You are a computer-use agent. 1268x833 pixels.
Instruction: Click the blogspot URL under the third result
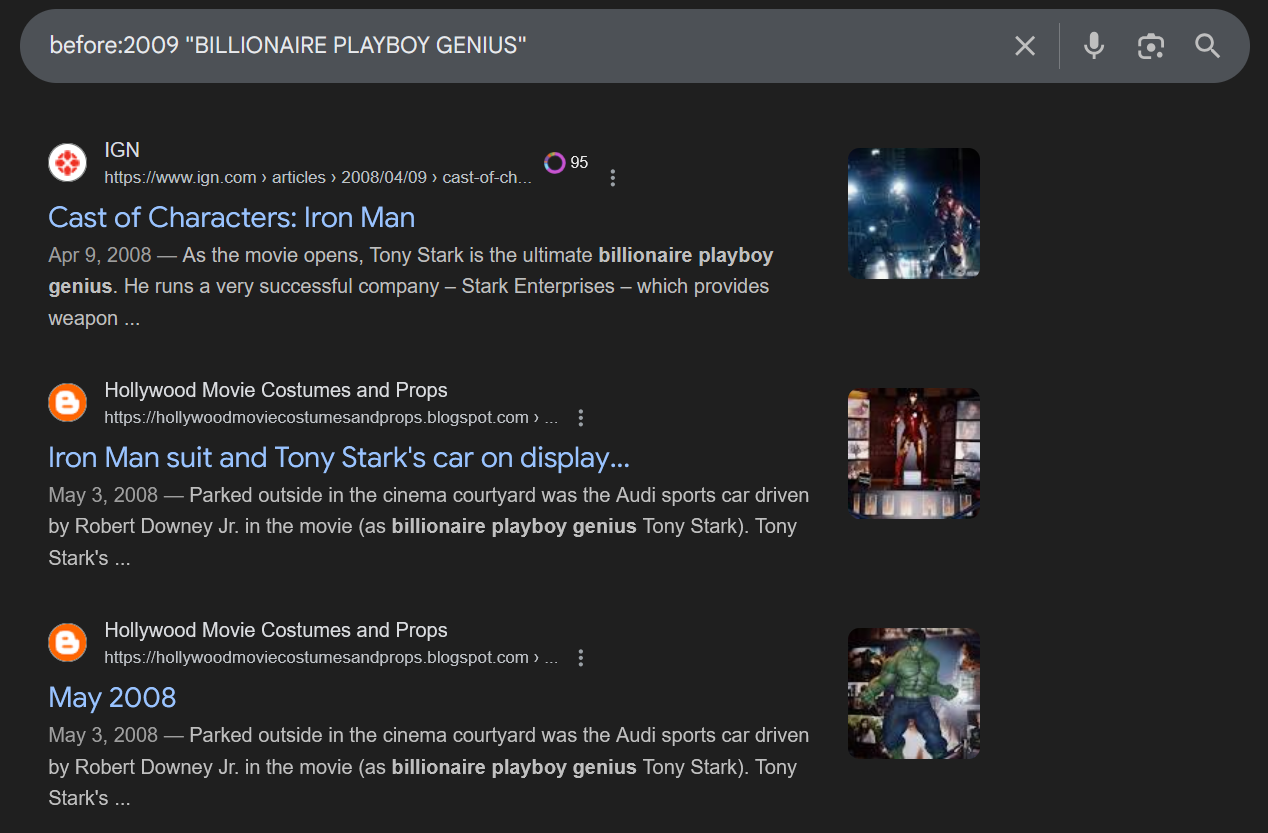(331, 657)
